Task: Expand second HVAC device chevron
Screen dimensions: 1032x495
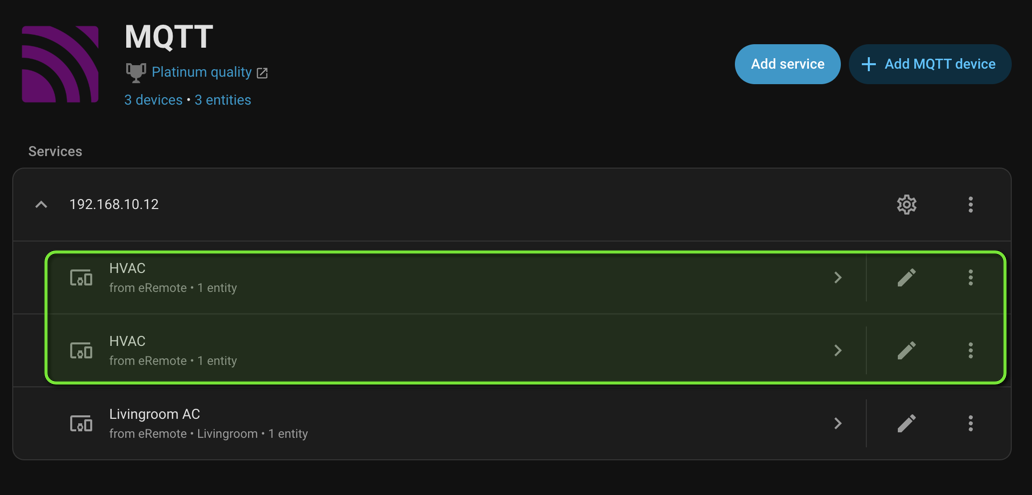Action: coord(838,351)
